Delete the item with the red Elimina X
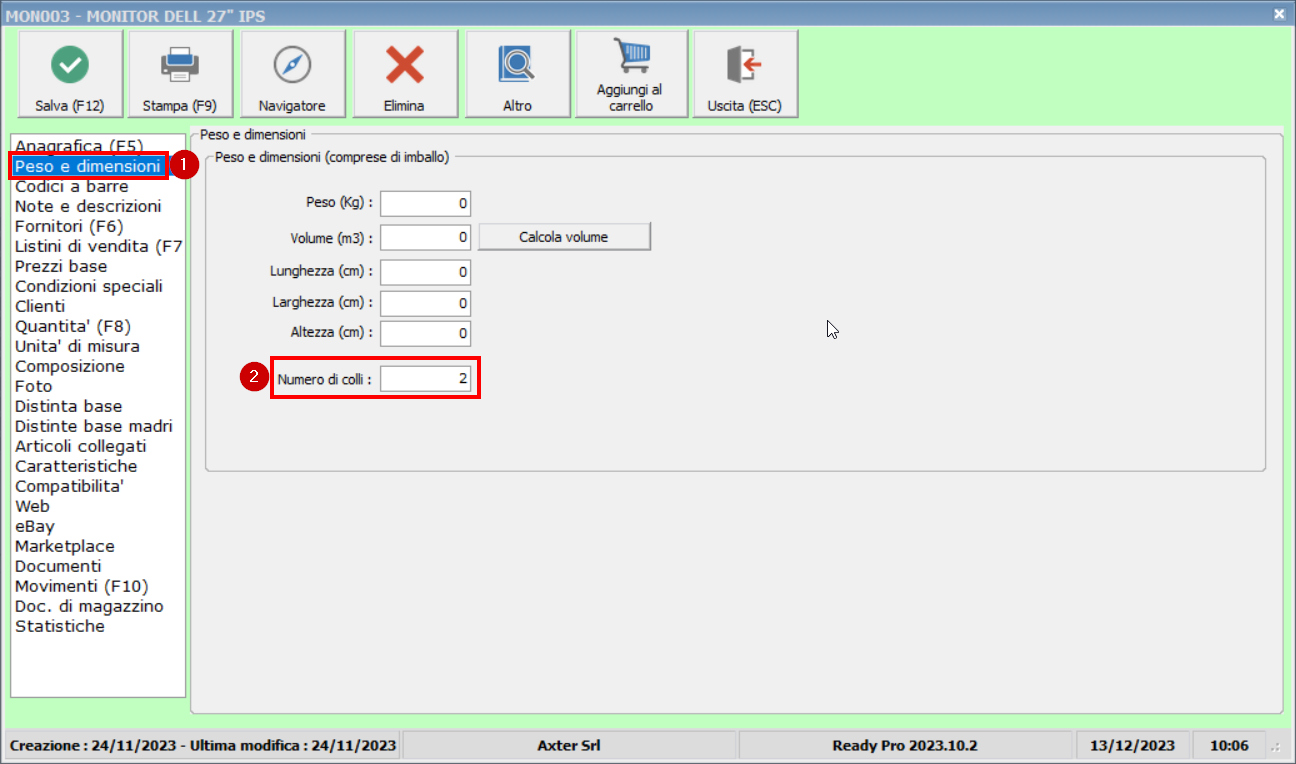 (x=404, y=65)
